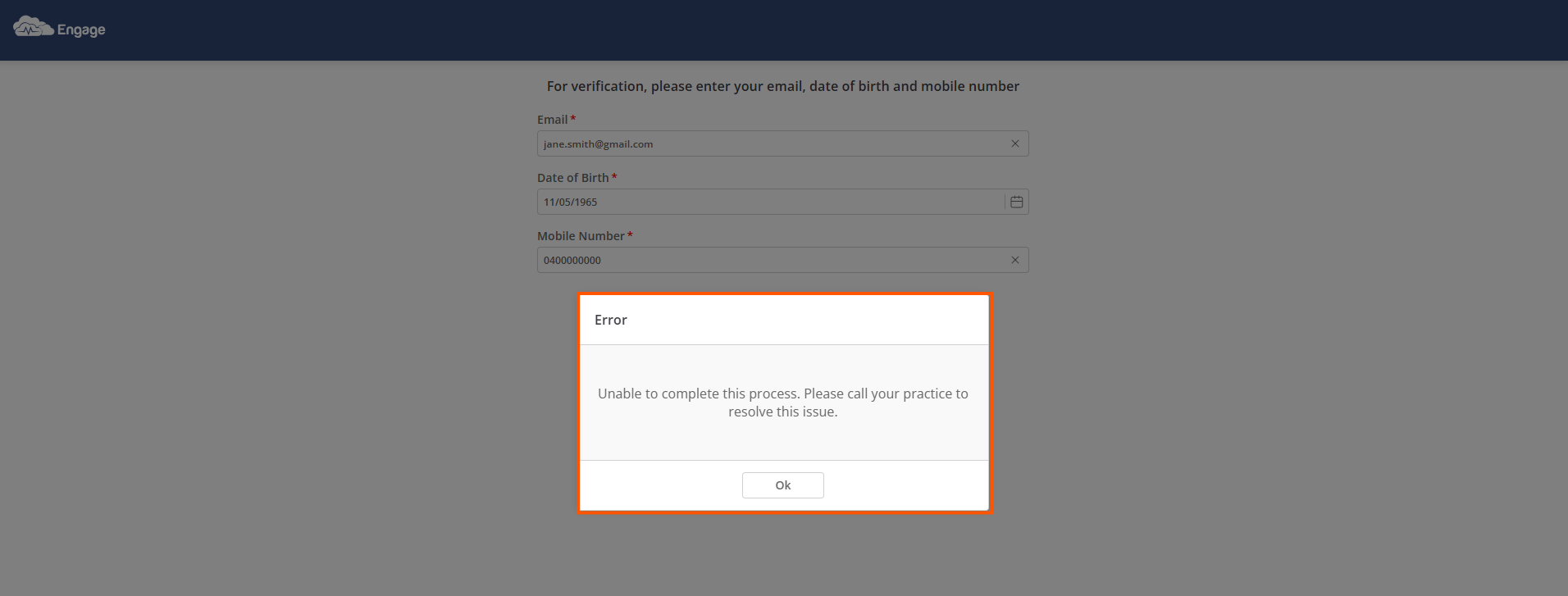Viewport: 1568px width, 596px height.
Task: Focus the Email input containing jane.smith@gmail.com
Action: 771,143
